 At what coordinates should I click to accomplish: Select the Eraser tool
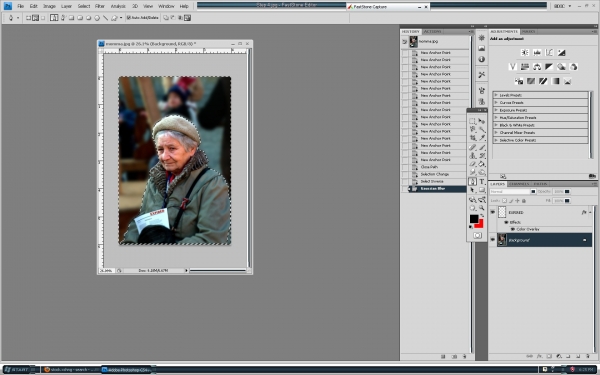pos(473,164)
